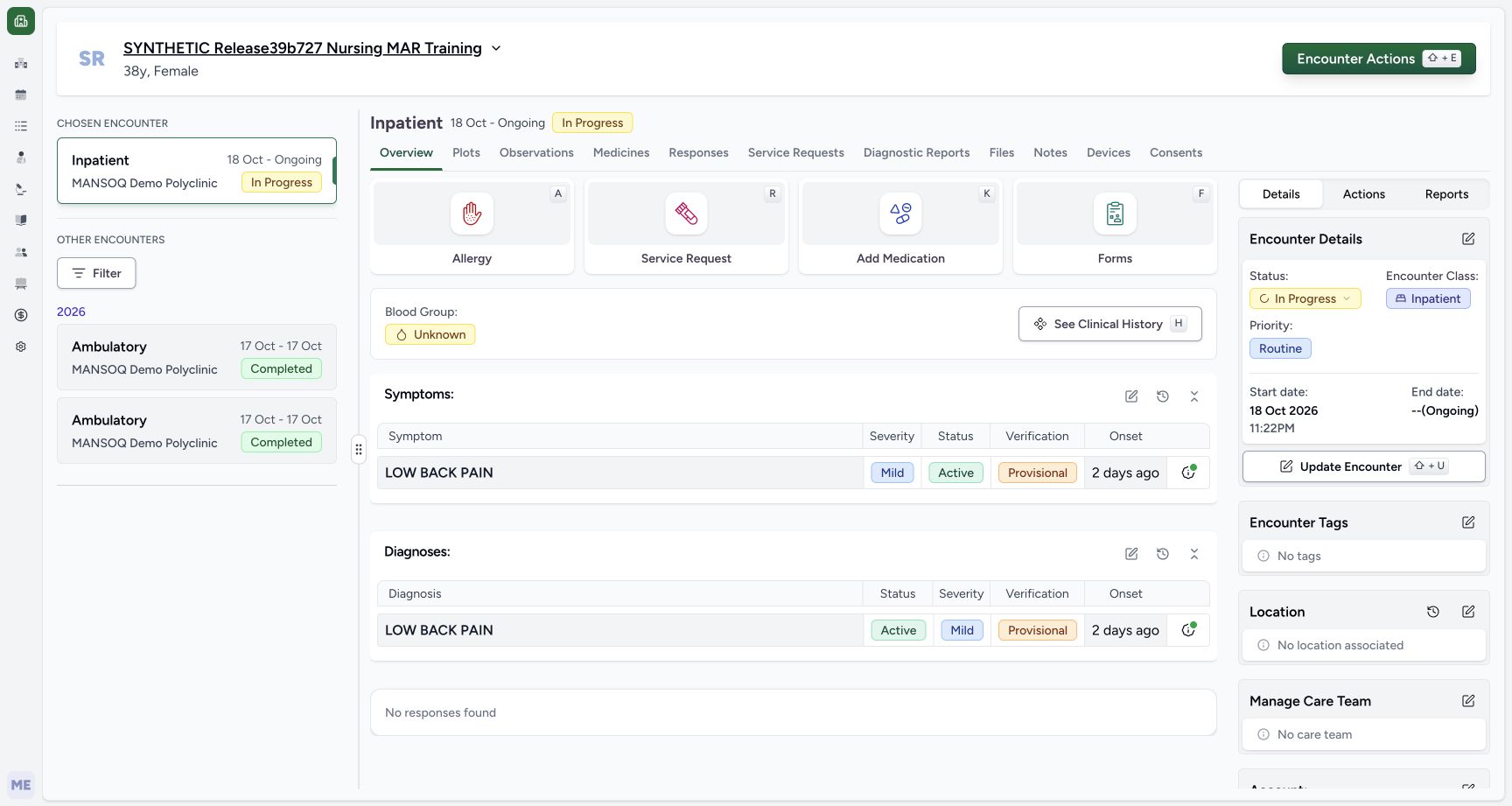Image resolution: width=1512 pixels, height=806 pixels.
Task: Click See Clinical History button
Action: click(x=1110, y=324)
